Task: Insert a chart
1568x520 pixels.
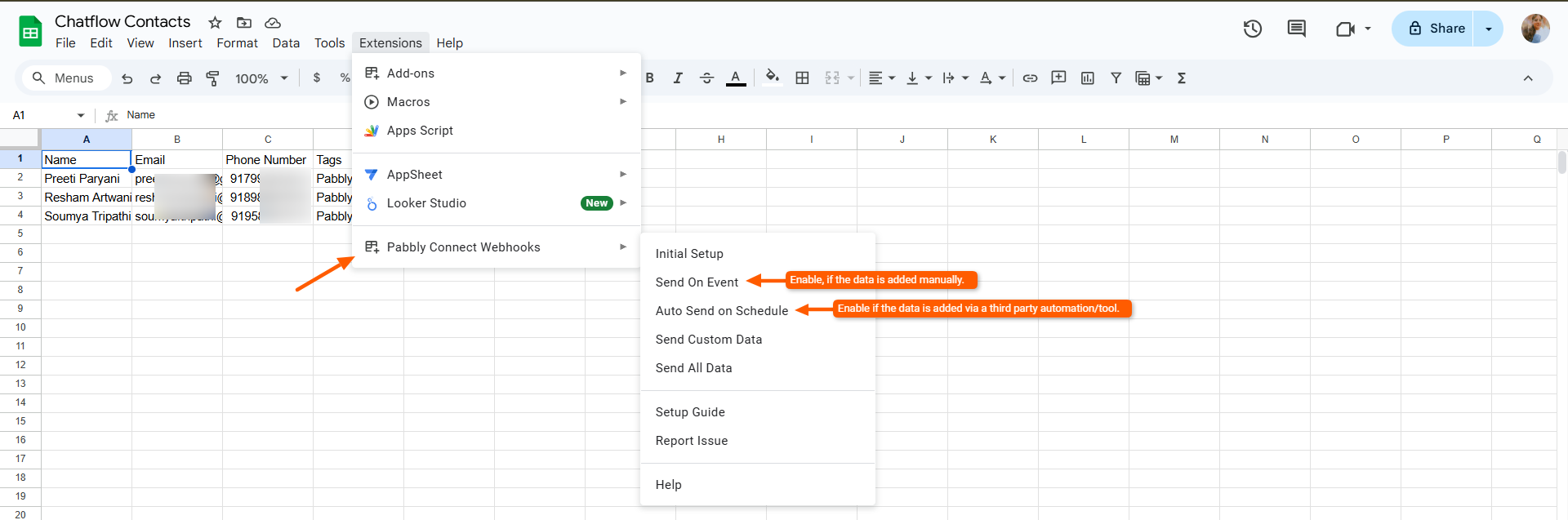Action: click(x=1087, y=78)
